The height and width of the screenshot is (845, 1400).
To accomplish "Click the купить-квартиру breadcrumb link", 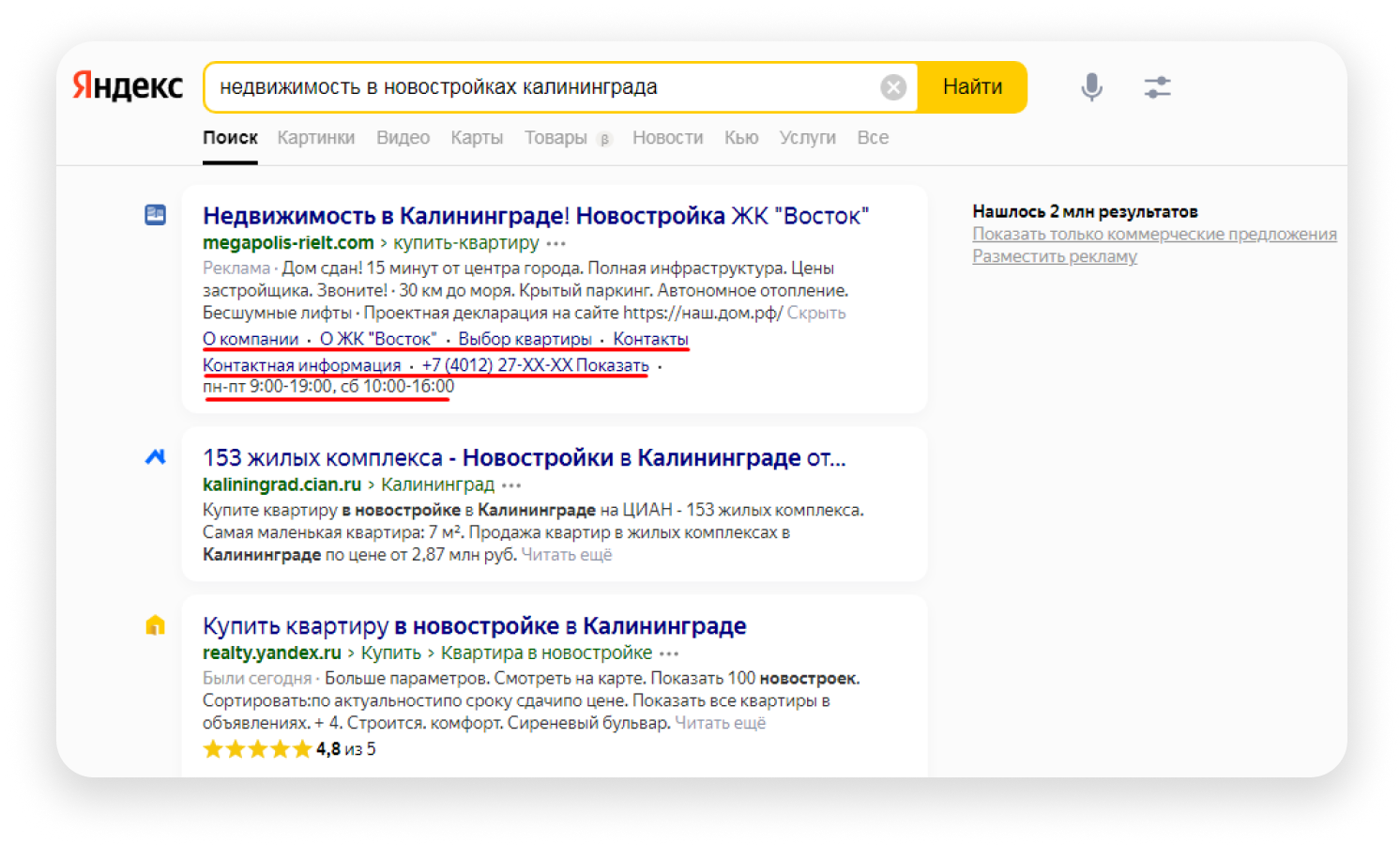I will [465, 243].
